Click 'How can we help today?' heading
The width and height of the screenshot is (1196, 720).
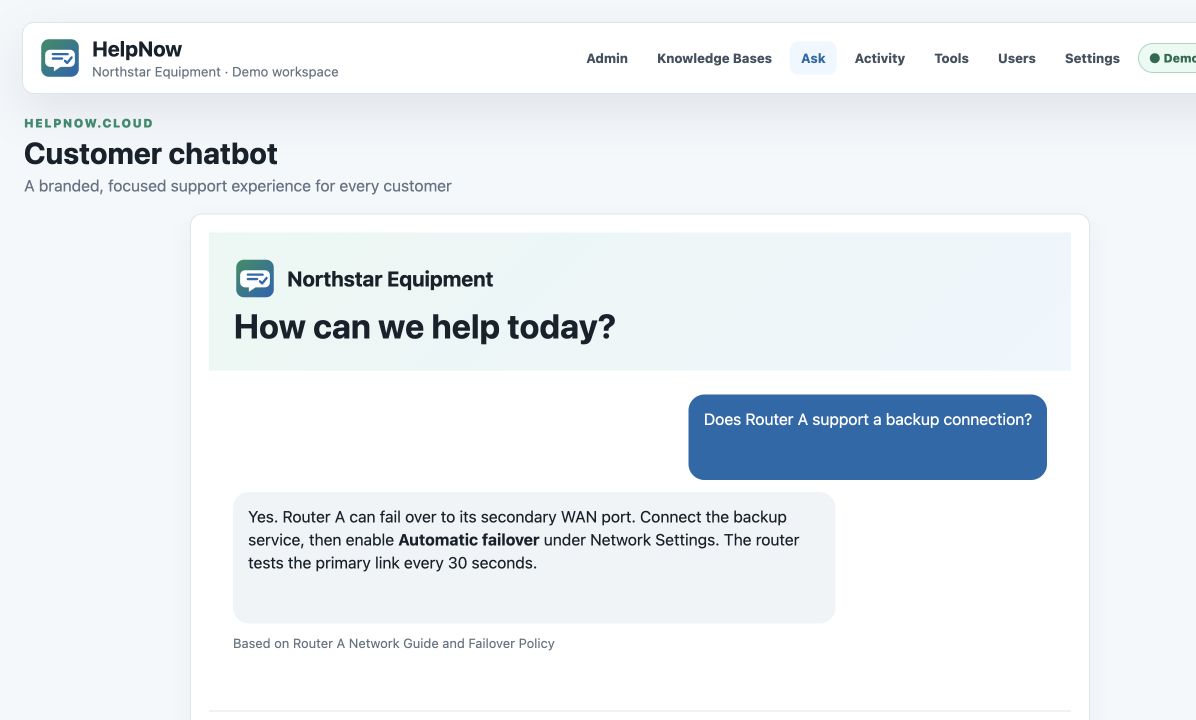[424, 327]
